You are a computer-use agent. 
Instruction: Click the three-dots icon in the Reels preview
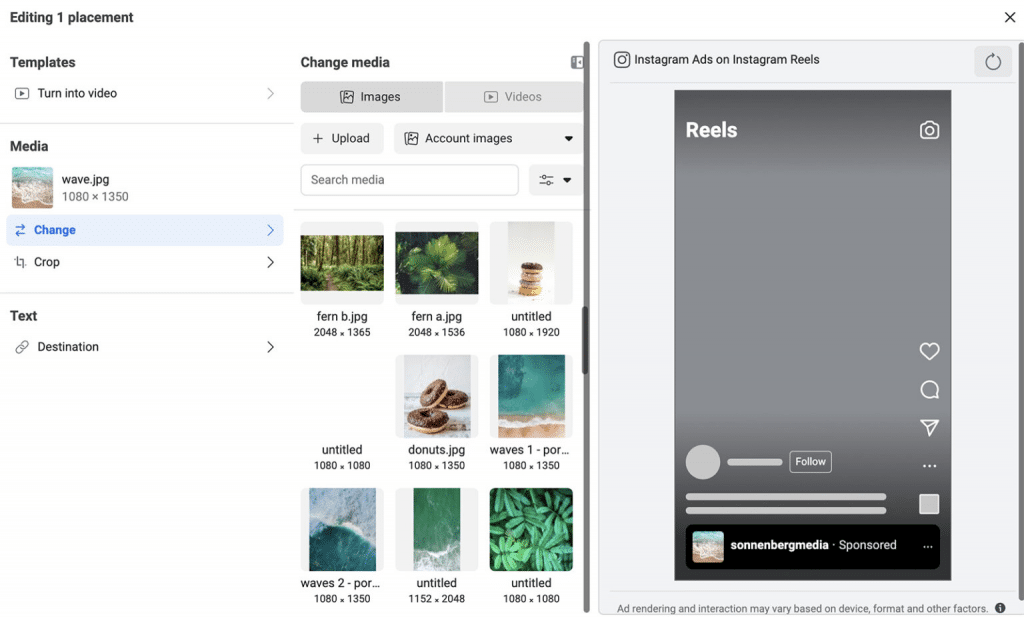[929, 465]
